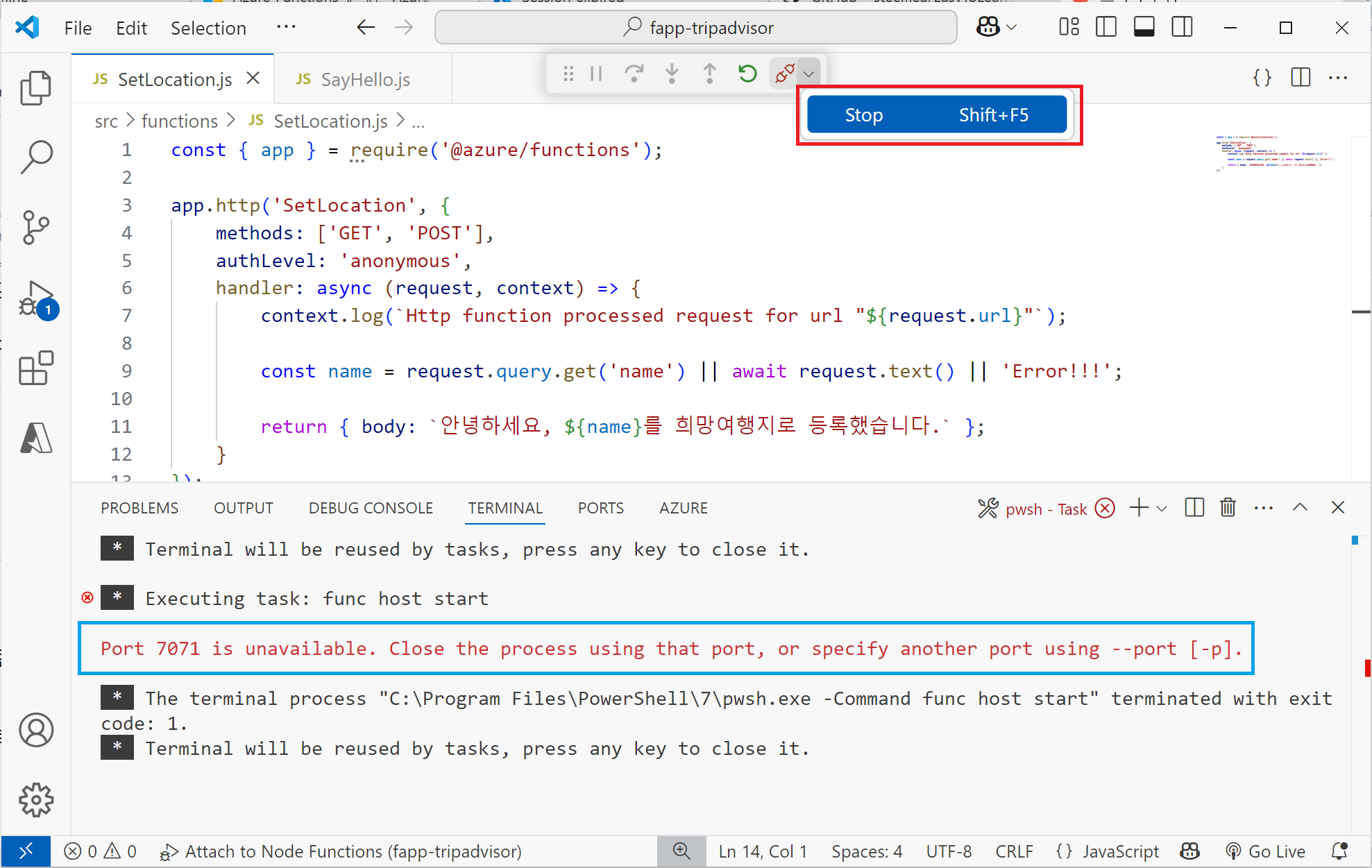Click the Pause debugging button
The height and width of the screenshot is (868, 1372).
coord(596,74)
